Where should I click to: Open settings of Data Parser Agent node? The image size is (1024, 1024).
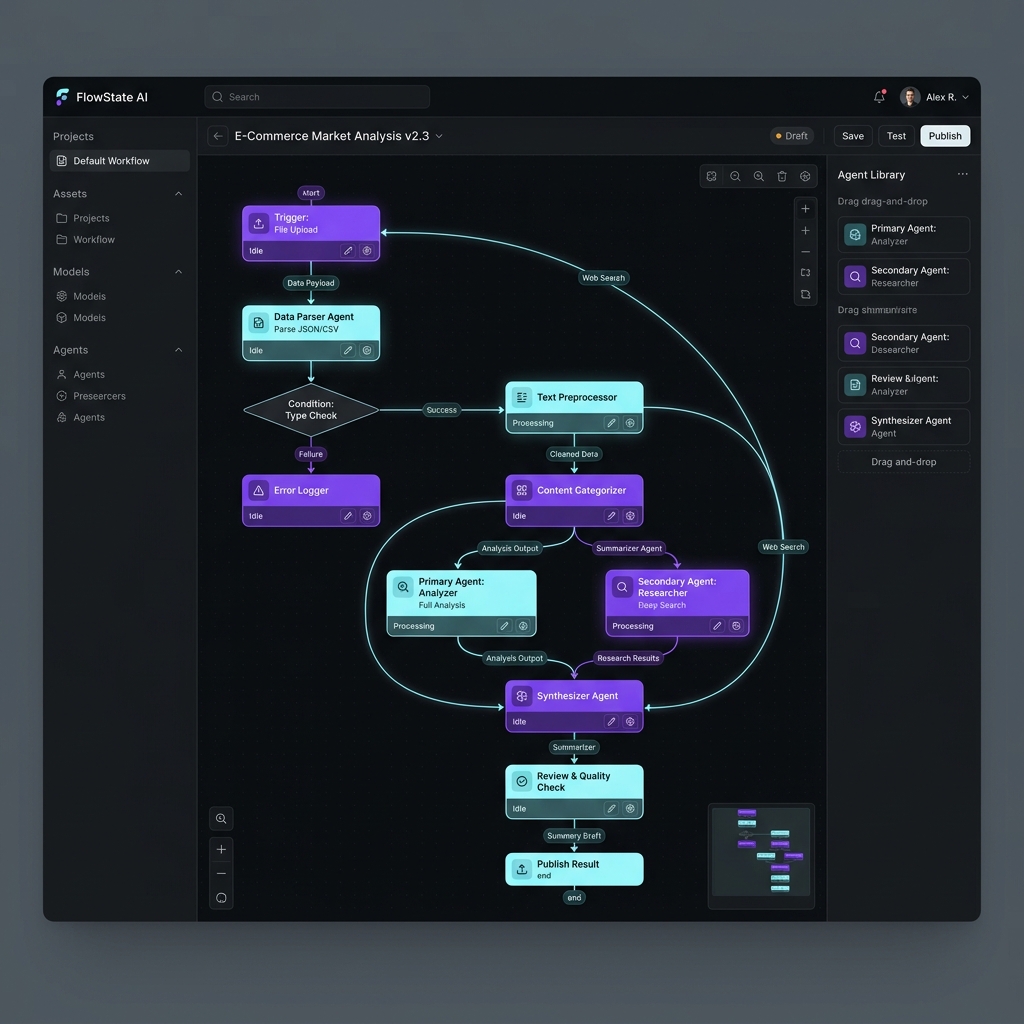click(367, 351)
